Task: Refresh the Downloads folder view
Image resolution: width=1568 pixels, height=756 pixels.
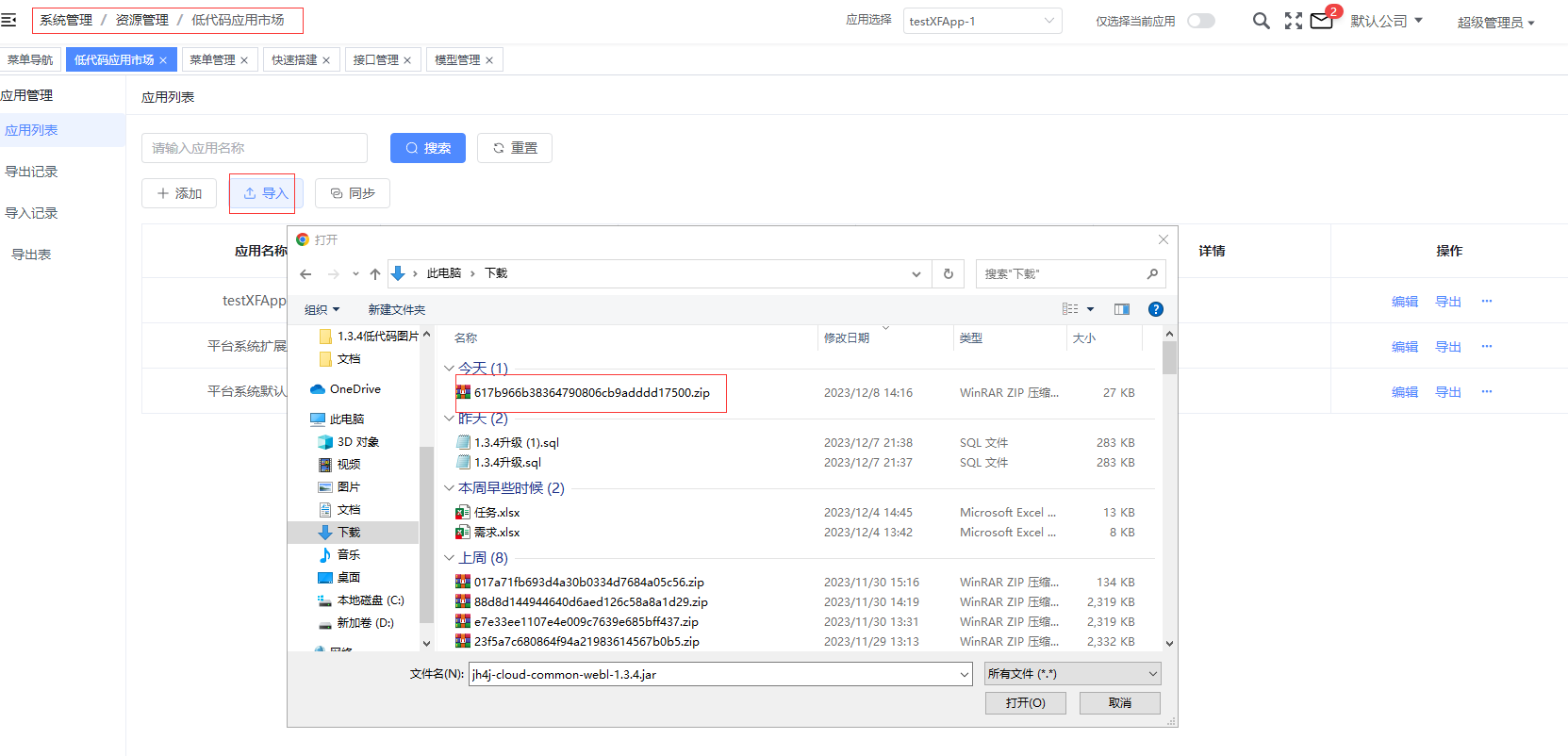Action: (949, 274)
